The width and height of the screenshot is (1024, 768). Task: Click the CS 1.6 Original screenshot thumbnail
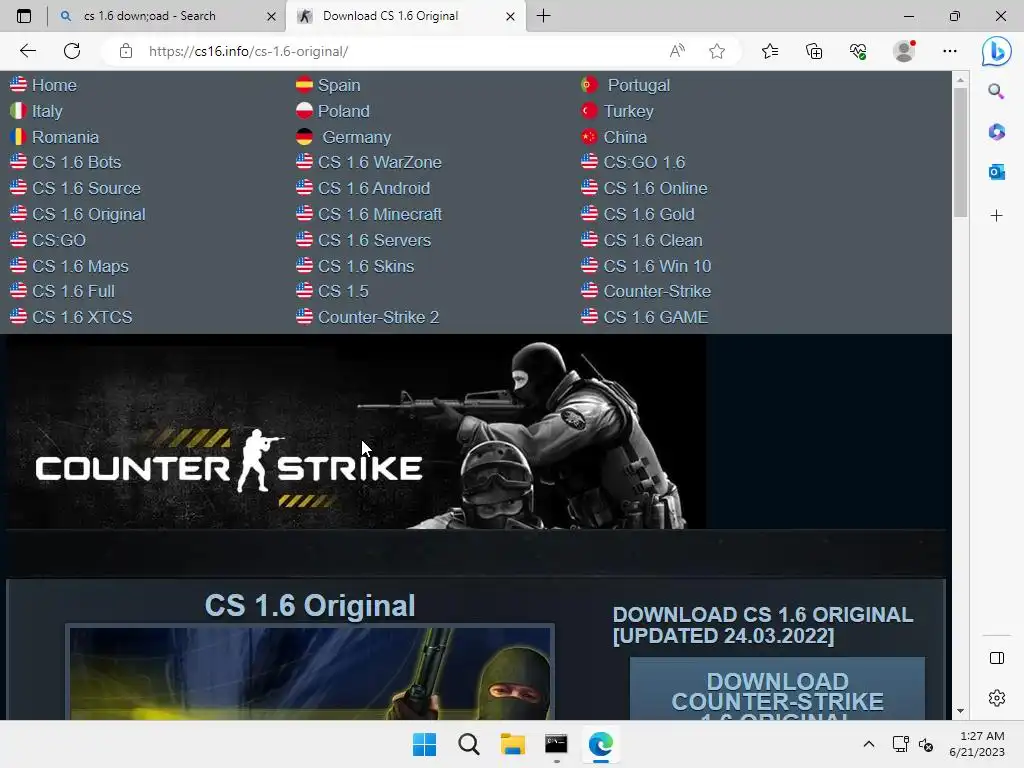point(310,673)
